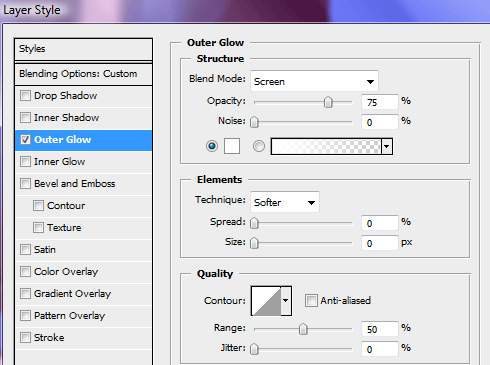Enable the Color Overlay checkbox
Image resolution: width=490 pixels, height=365 pixels.
click(x=25, y=272)
